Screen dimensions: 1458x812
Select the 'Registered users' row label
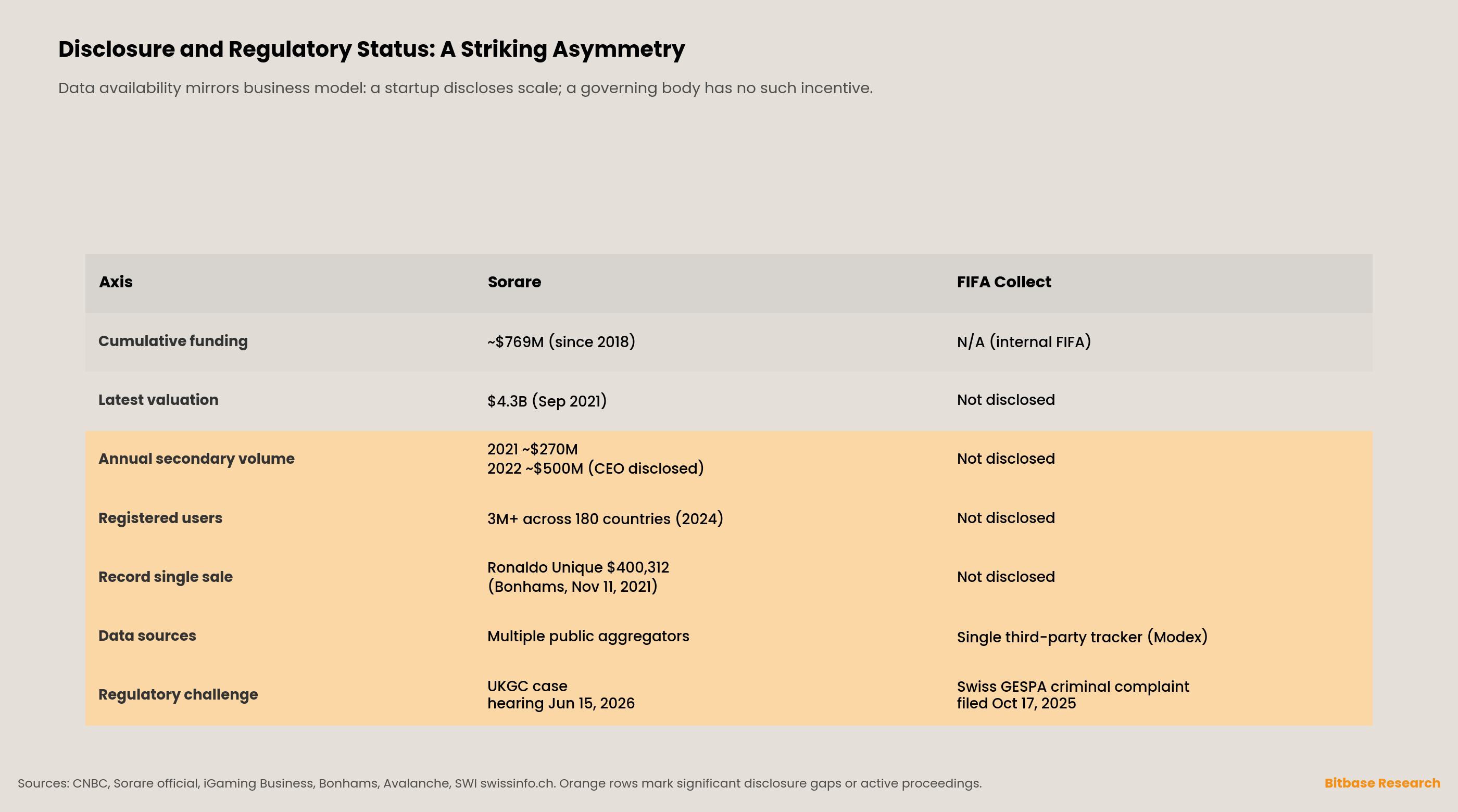point(160,518)
